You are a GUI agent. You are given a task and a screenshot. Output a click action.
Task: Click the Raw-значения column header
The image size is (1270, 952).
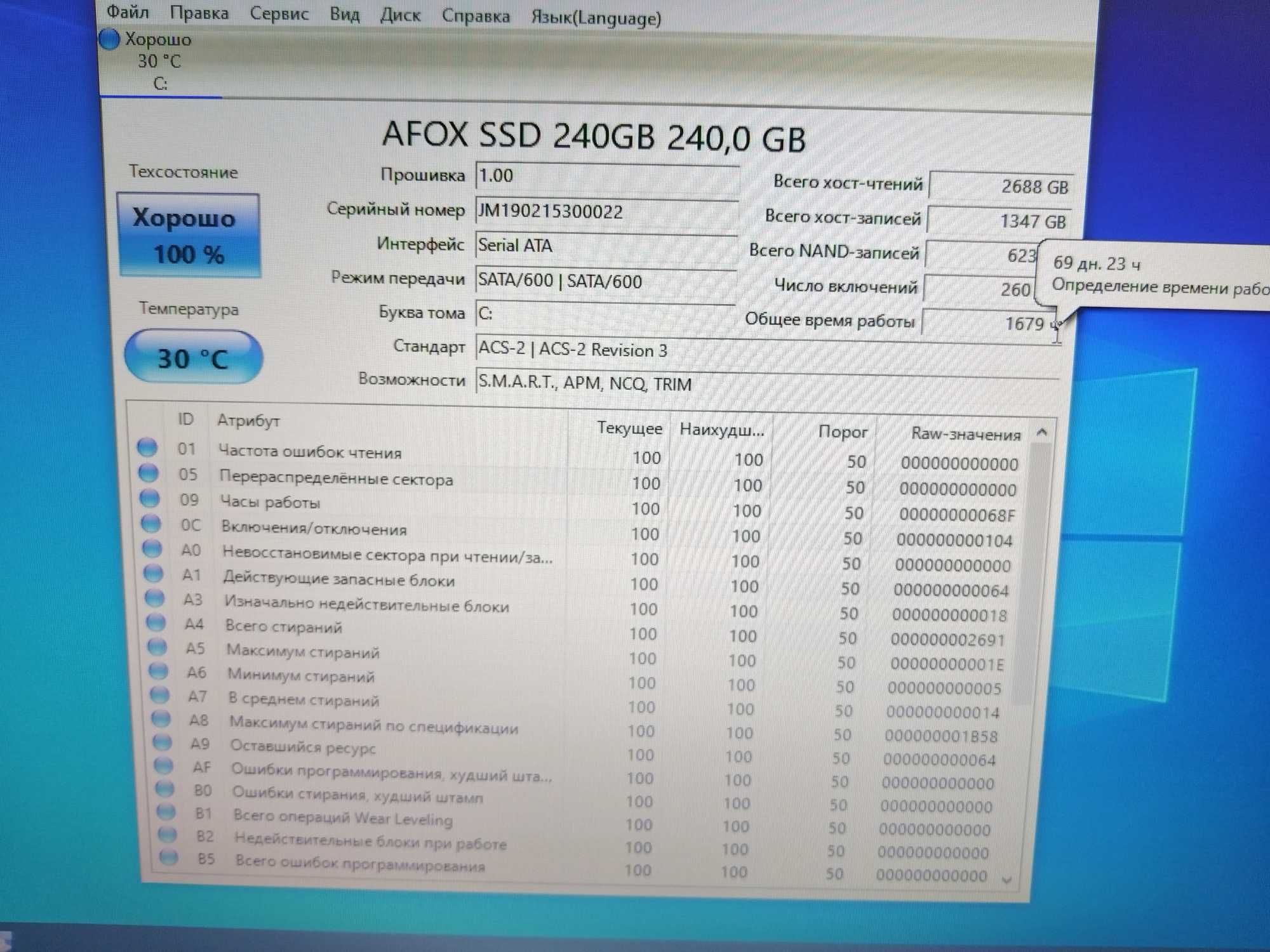[966, 434]
